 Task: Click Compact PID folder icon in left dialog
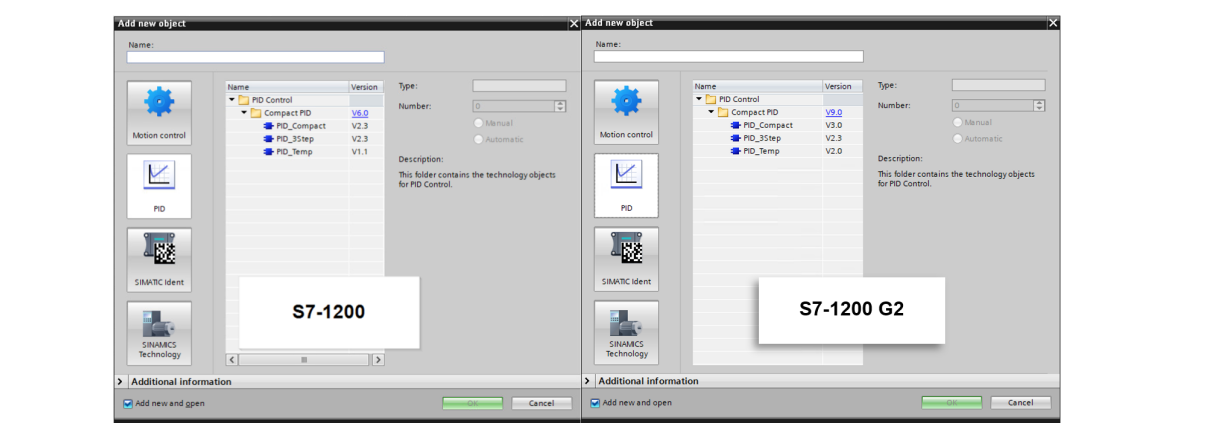(x=256, y=113)
